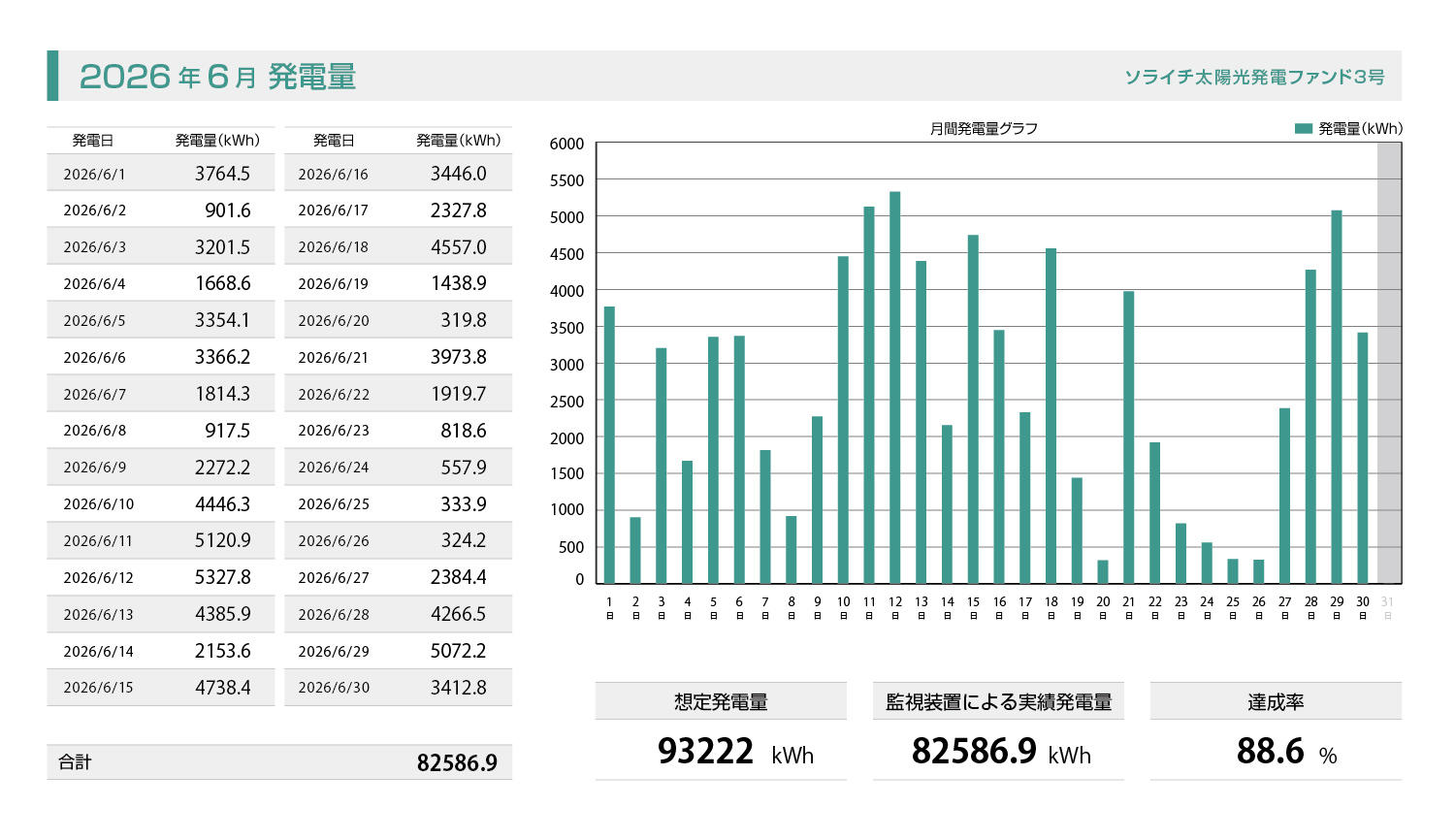Select the day 20 bar in the chart

coord(1103,571)
